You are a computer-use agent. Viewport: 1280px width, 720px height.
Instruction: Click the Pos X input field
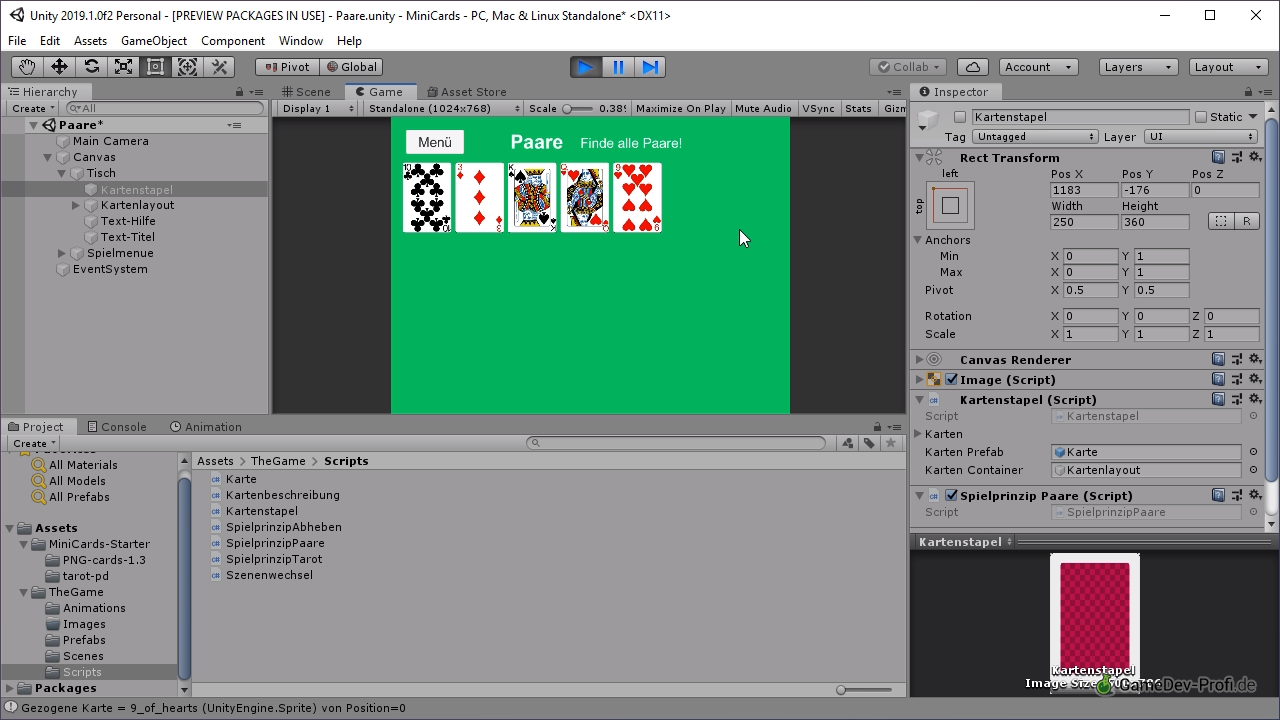click(1084, 190)
